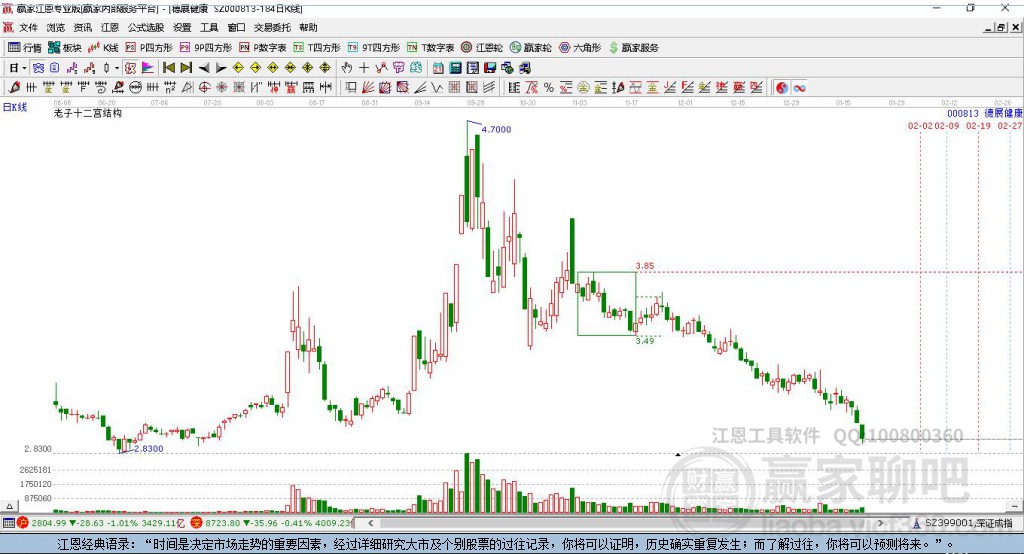Open the 公式选股 menu
The height and width of the screenshot is (554, 1024).
pyautogui.click(x=146, y=27)
